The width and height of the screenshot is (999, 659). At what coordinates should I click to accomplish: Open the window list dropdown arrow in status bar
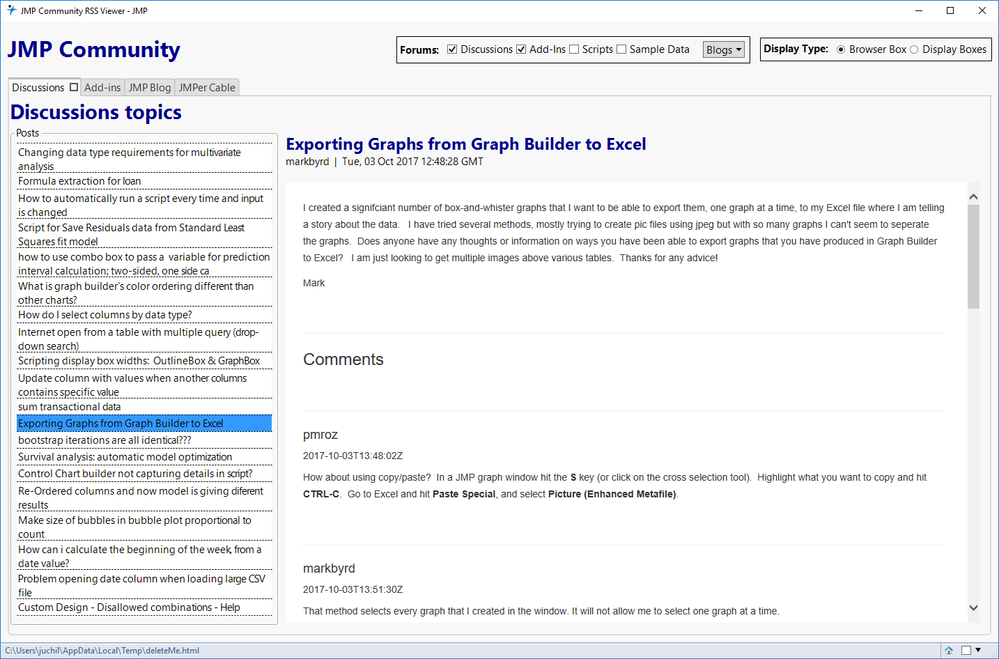(979, 650)
